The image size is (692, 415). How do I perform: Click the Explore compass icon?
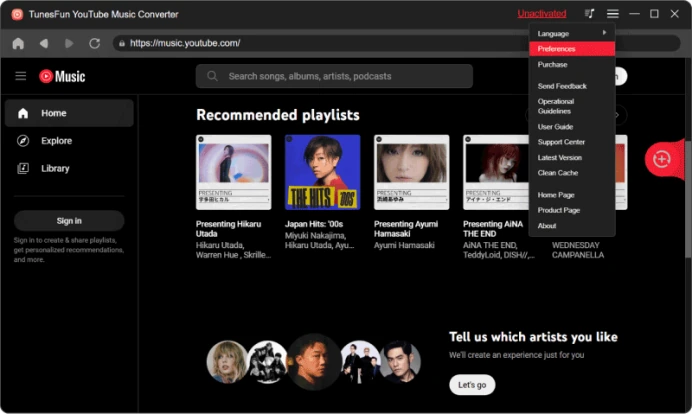(23, 141)
